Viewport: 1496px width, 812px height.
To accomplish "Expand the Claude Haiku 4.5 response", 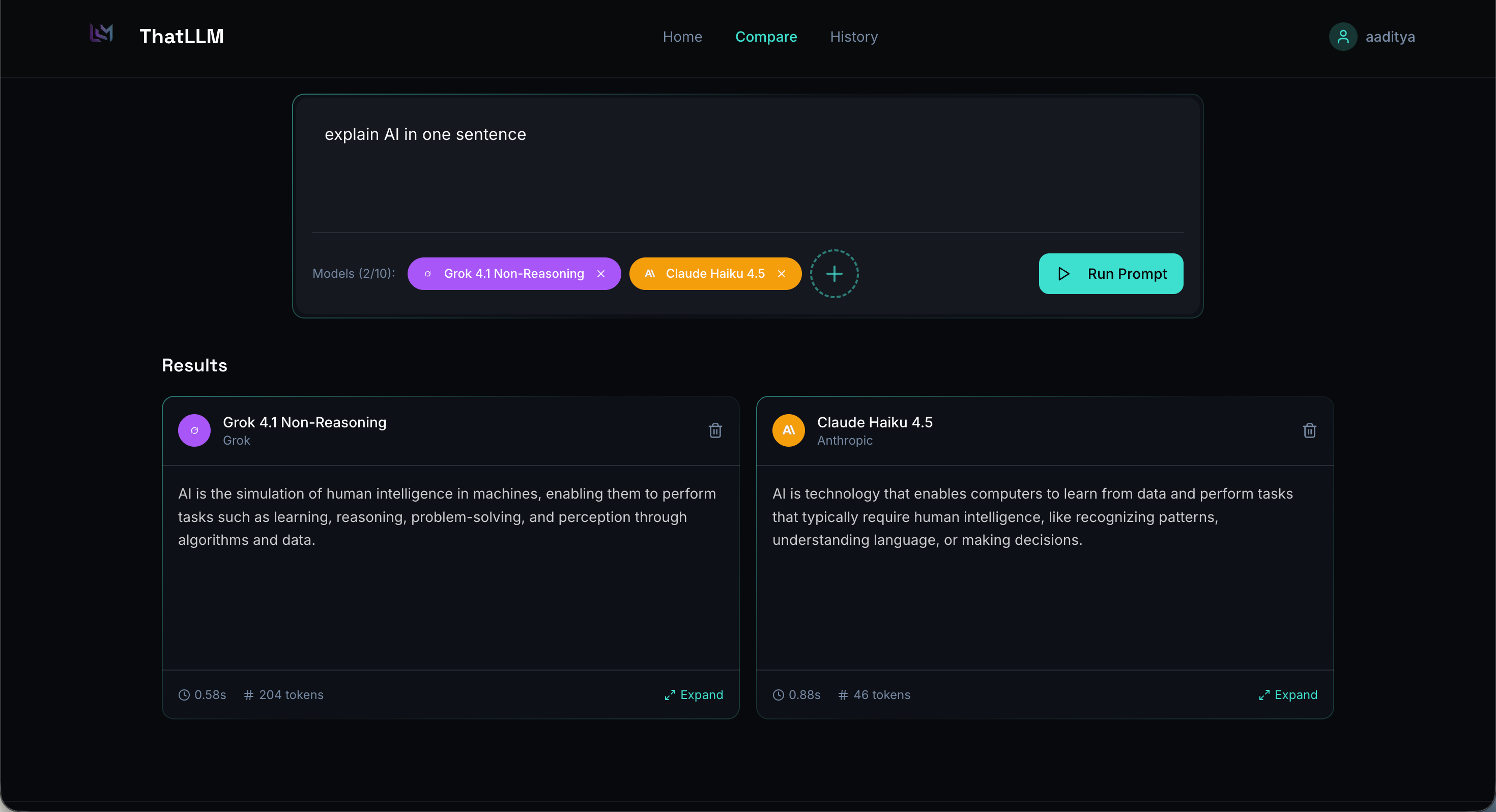I will click(x=1288, y=694).
